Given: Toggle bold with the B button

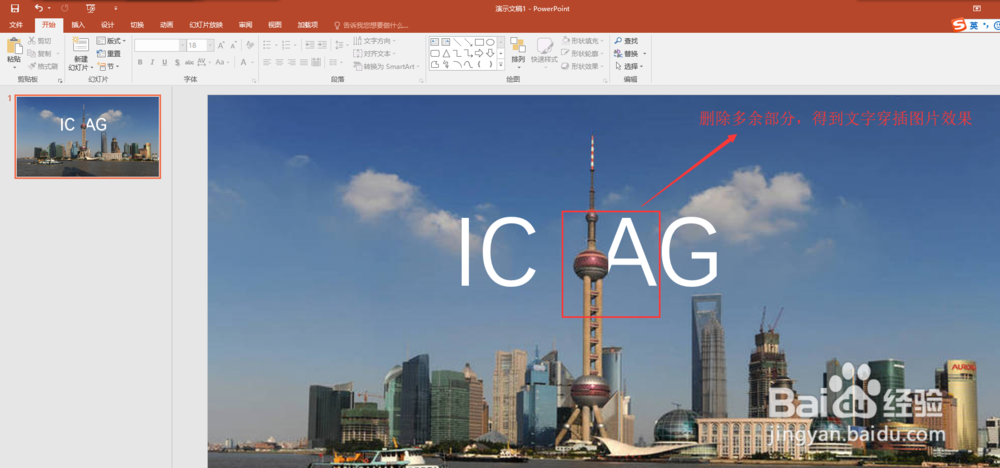Looking at the screenshot, I should [x=140, y=62].
